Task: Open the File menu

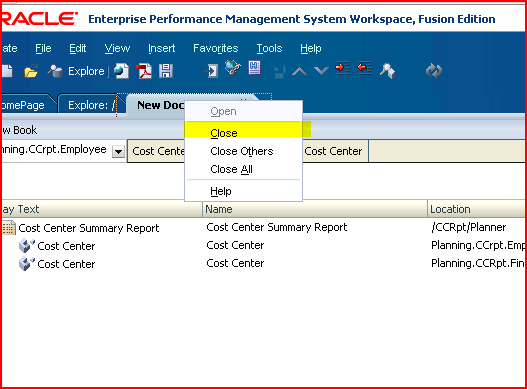Action: tap(43, 48)
